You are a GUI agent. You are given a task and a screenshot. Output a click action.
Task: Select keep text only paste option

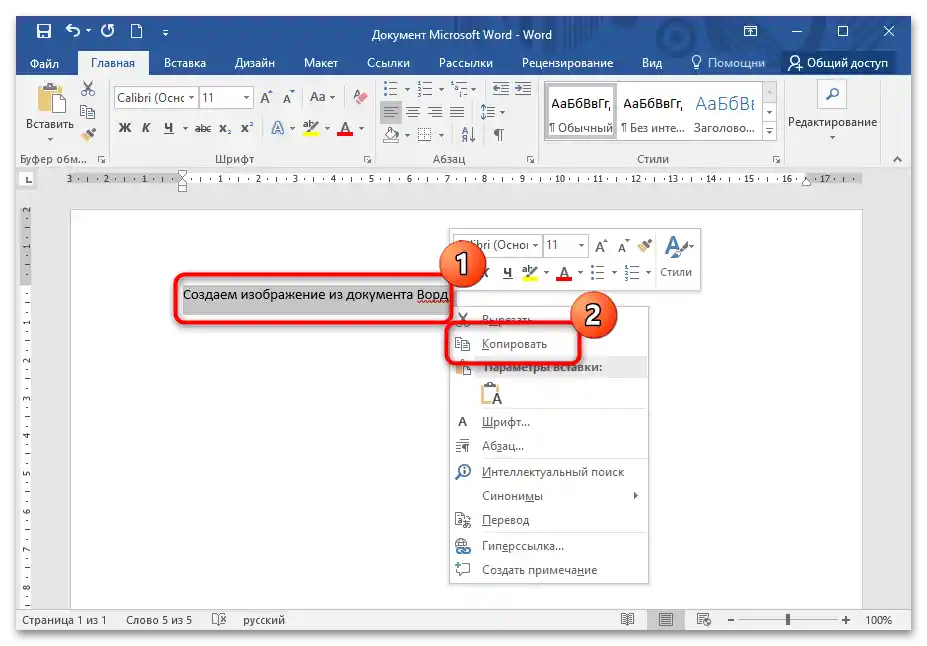[492, 394]
